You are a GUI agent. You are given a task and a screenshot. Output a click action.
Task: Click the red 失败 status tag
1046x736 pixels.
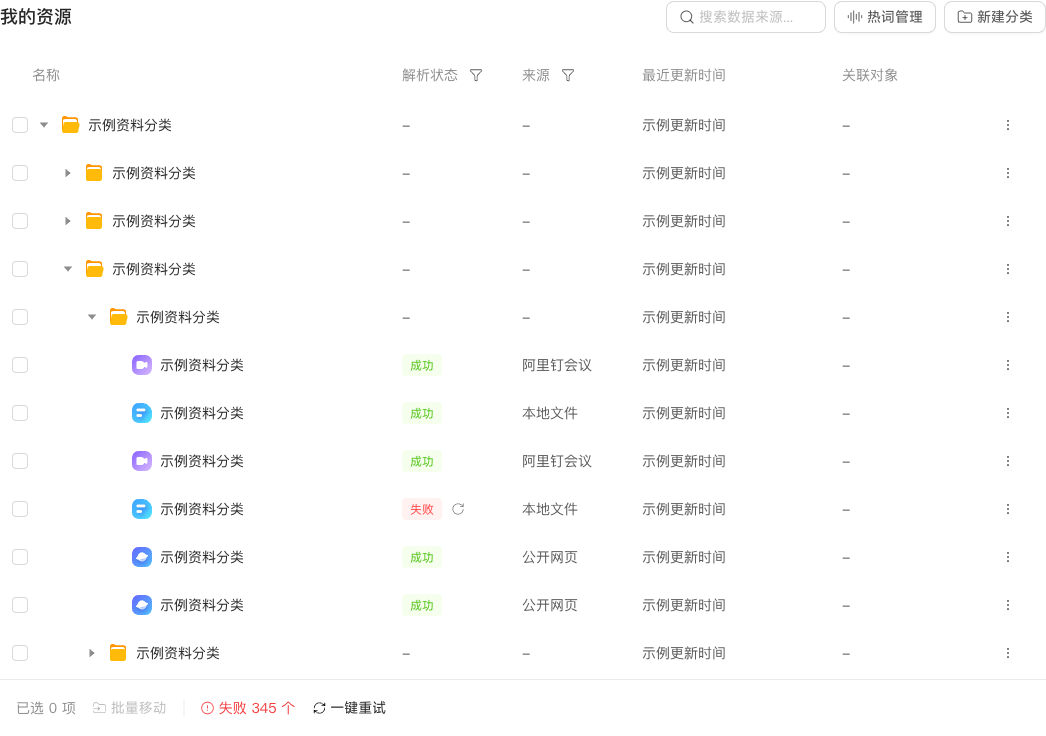point(422,509)
